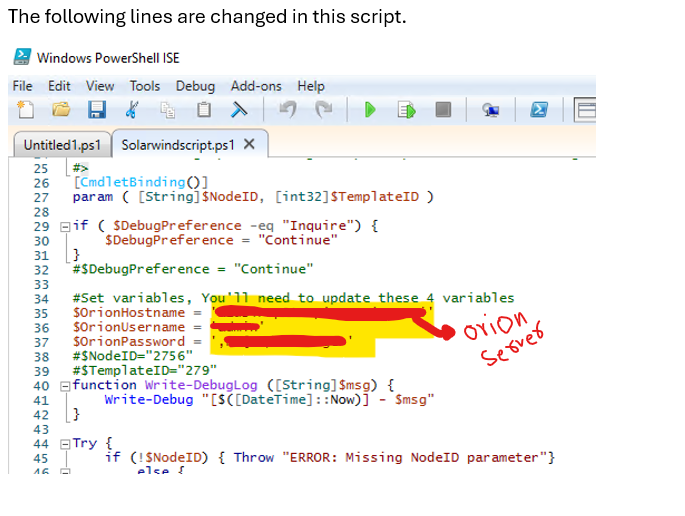Click the #$TemplateID="279" comment line
The image size is (685, 516).
(145, 371)
